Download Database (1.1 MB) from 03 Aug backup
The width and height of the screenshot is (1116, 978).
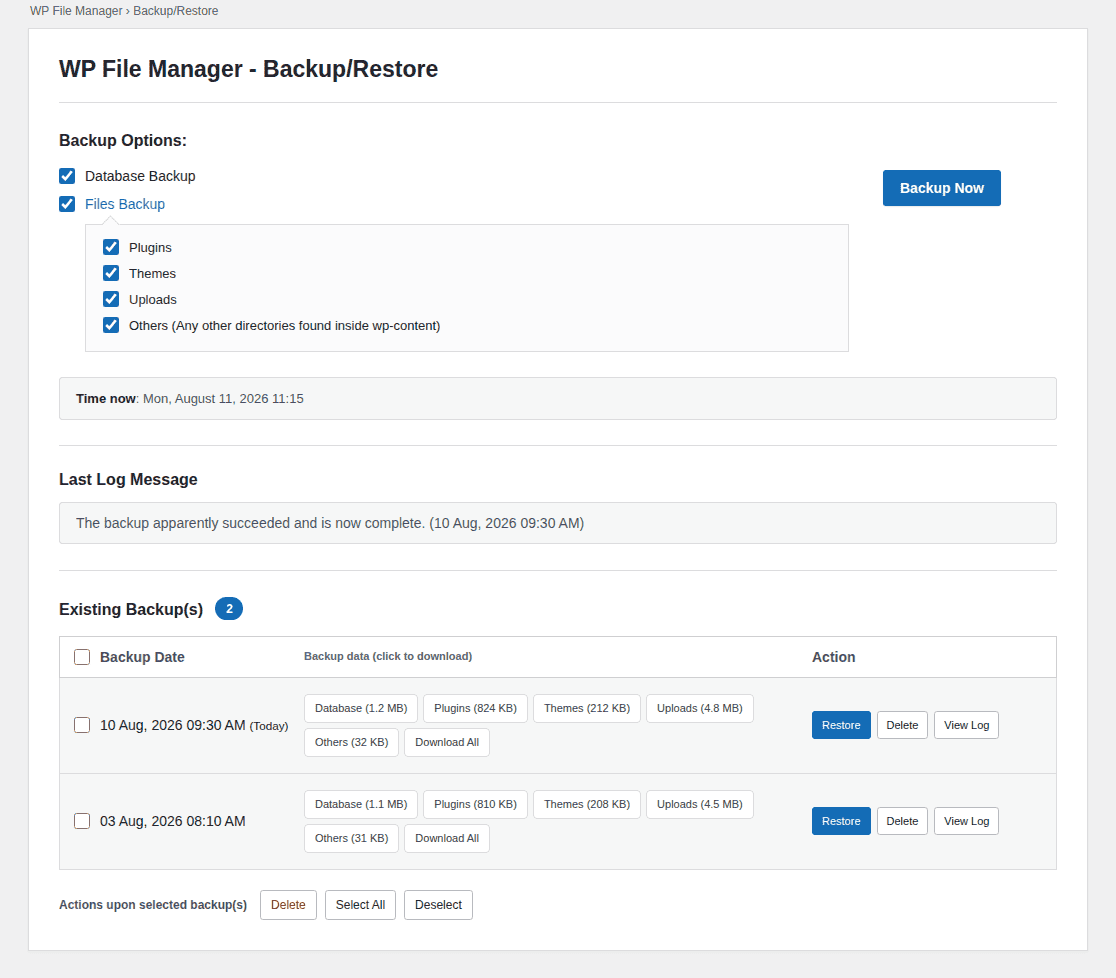point(361,804)
